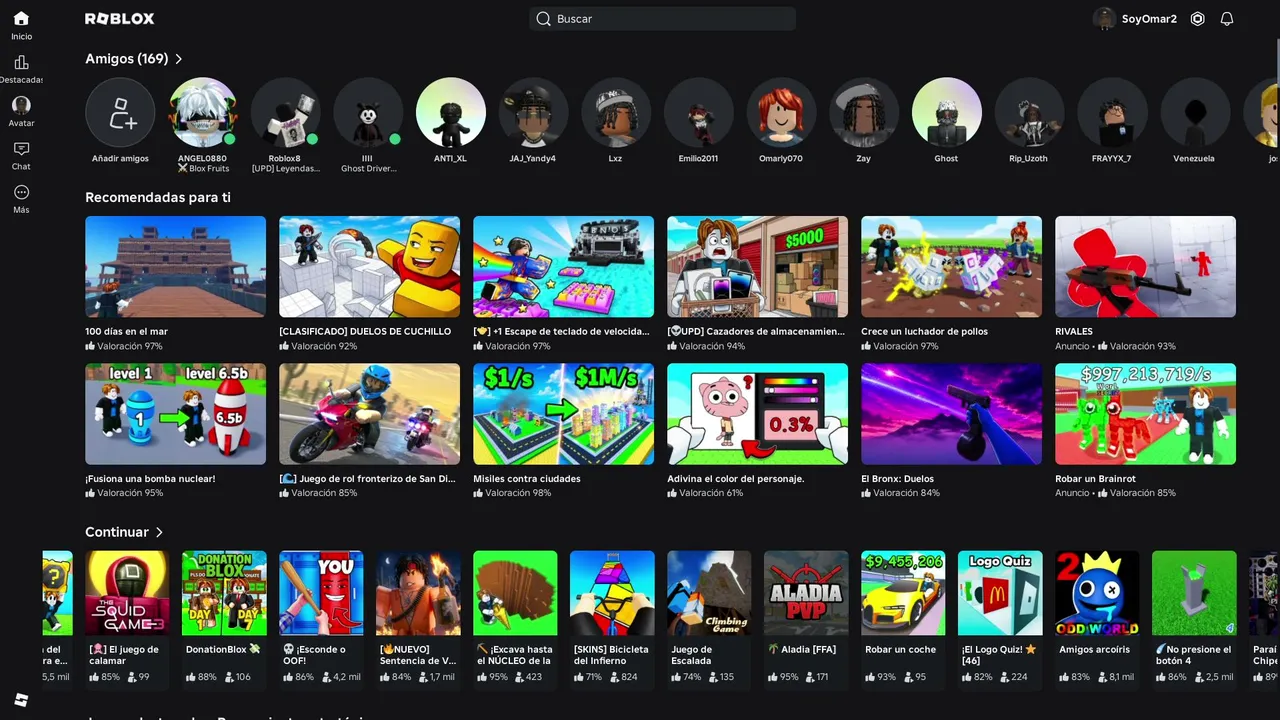Image resolution: width=1280 pixels, height=720 pixels.
Task: Open friend Ghost's avatar
Action: (947, 112)
